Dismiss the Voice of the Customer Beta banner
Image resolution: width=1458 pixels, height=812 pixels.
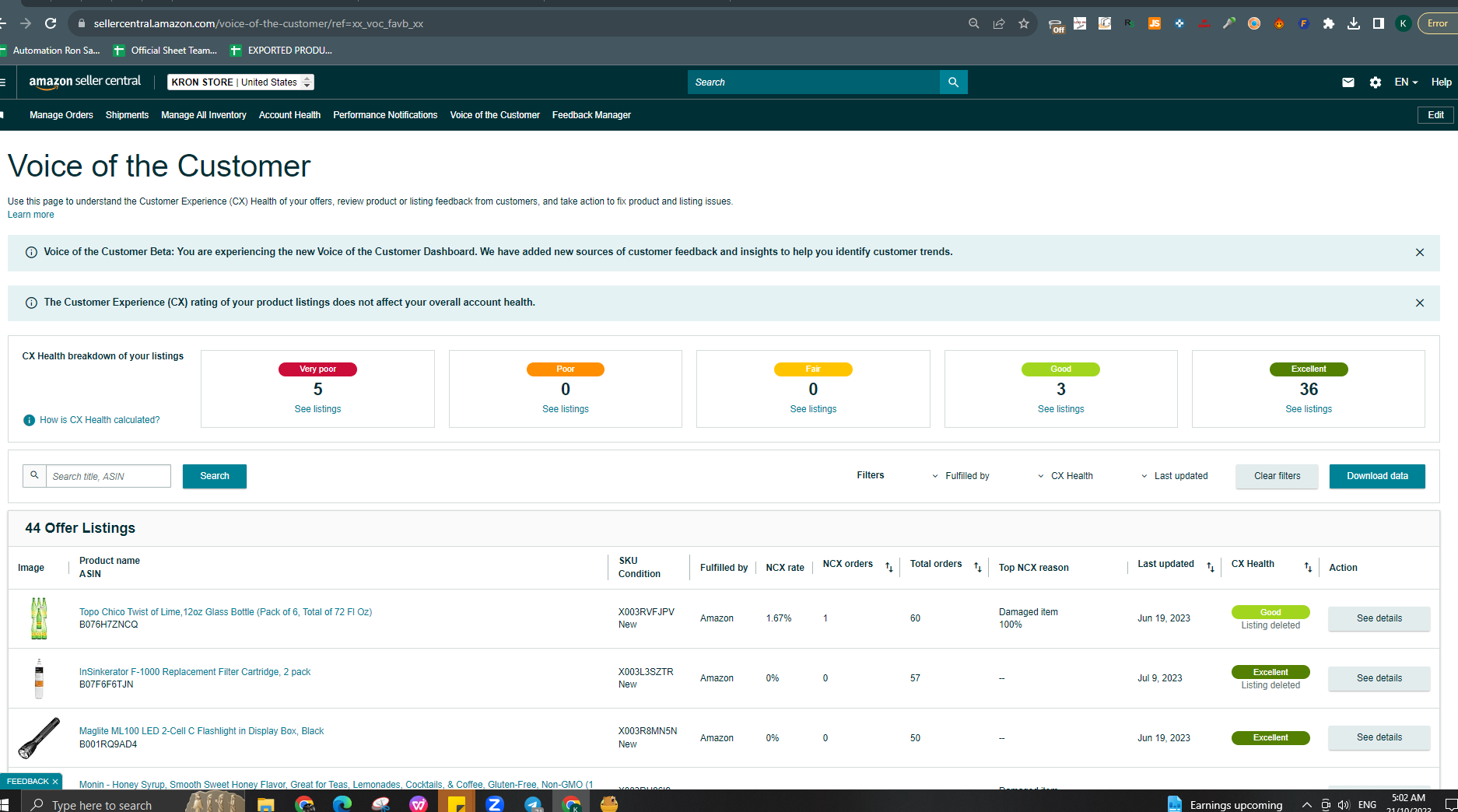pos(1420,253)
